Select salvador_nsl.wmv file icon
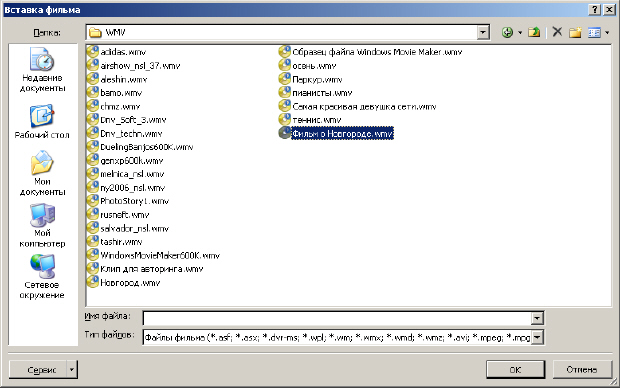The image size is (620, 388). (93, 228)
